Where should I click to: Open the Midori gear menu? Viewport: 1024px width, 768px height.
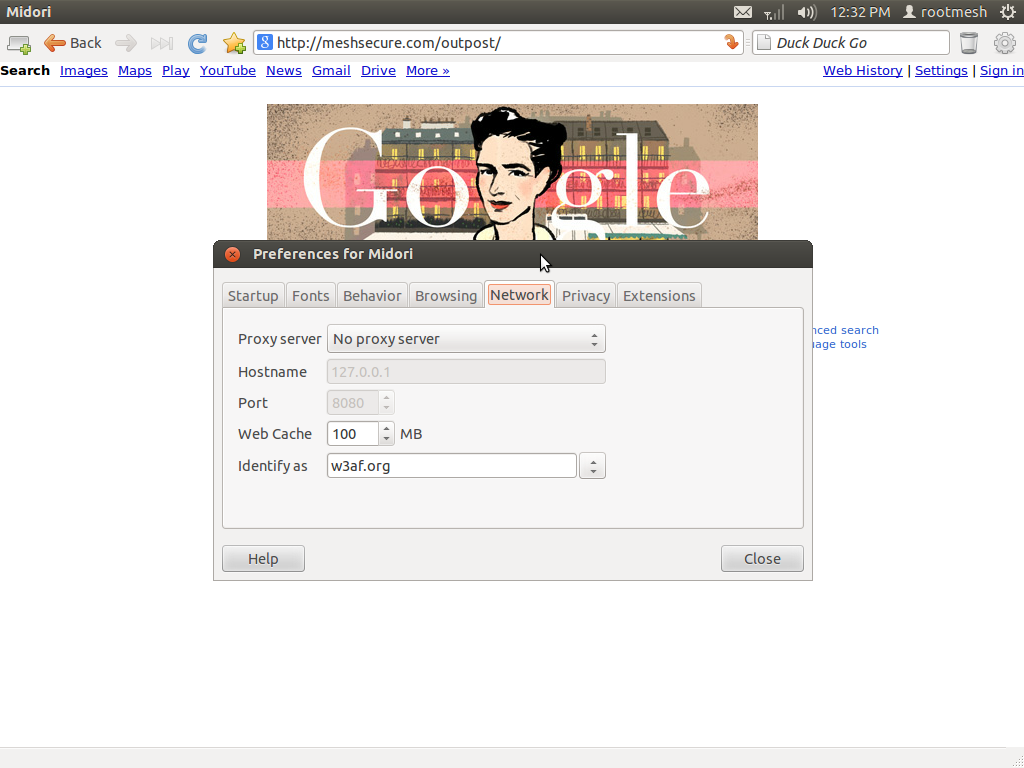pyautogui.click(x=1004, y=43)
